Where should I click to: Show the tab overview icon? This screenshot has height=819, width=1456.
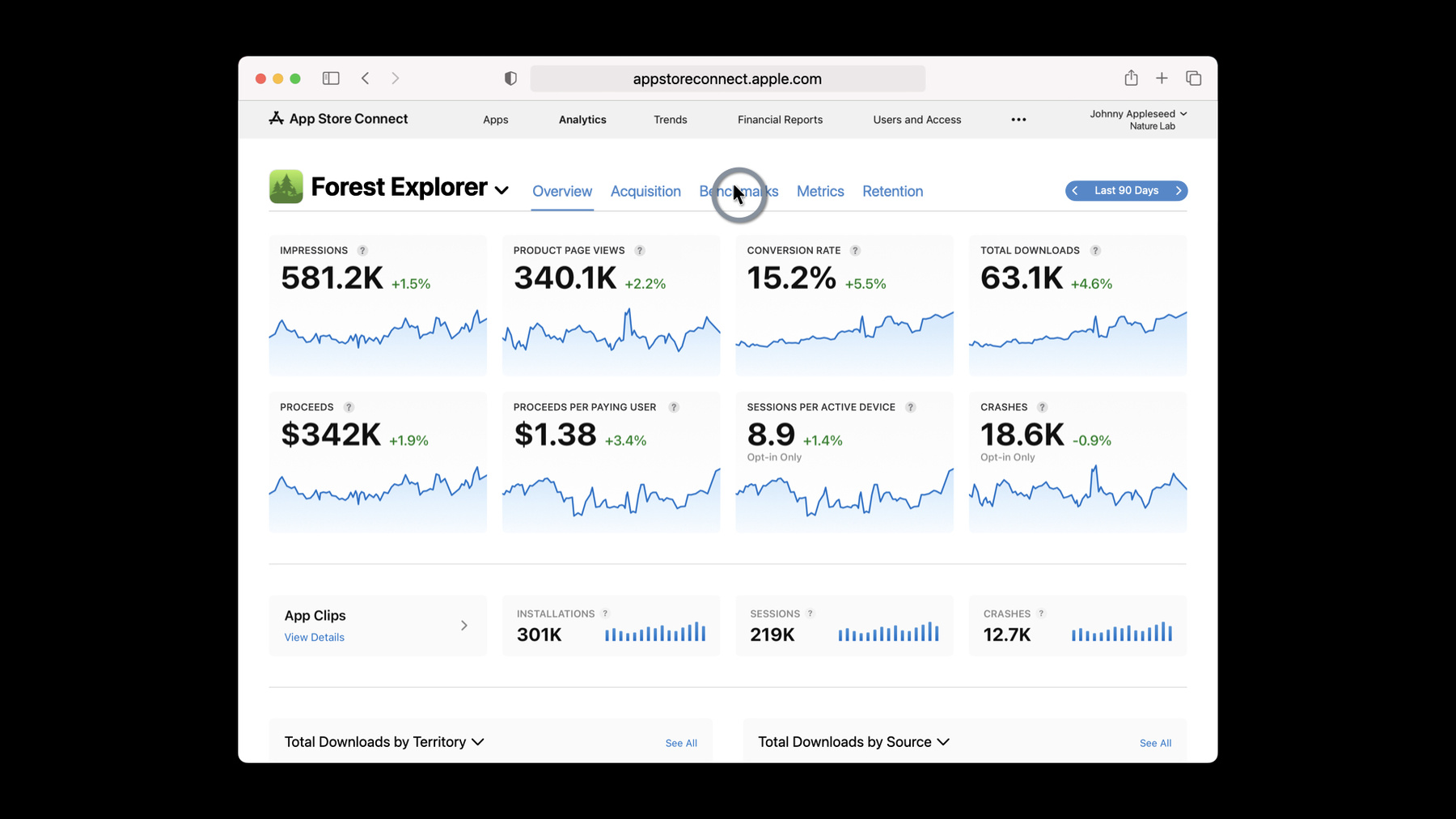coord(1193,79)
